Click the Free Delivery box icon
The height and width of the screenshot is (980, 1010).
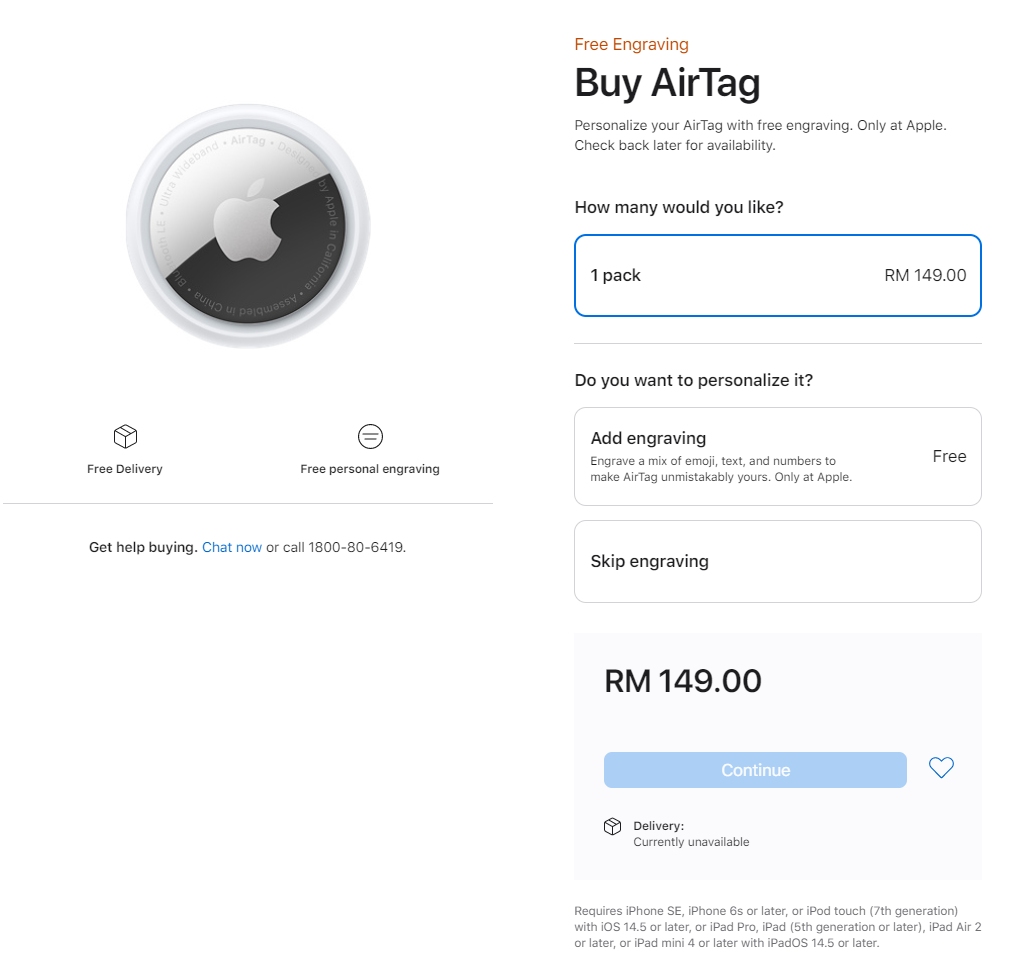coord(124,436)
